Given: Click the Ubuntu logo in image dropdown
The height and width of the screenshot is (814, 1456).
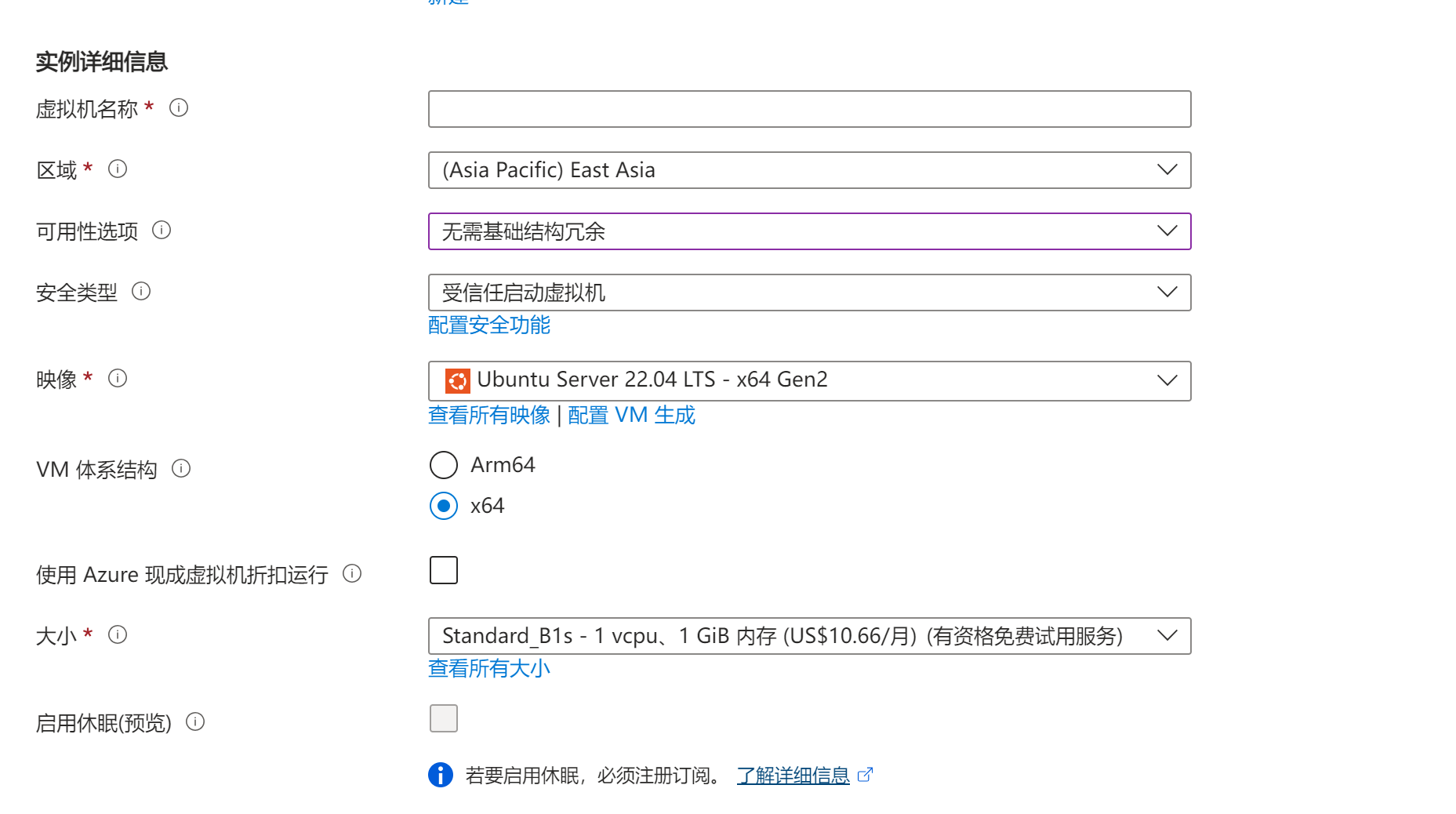Looking at the screenshot, I should point(458,381).
